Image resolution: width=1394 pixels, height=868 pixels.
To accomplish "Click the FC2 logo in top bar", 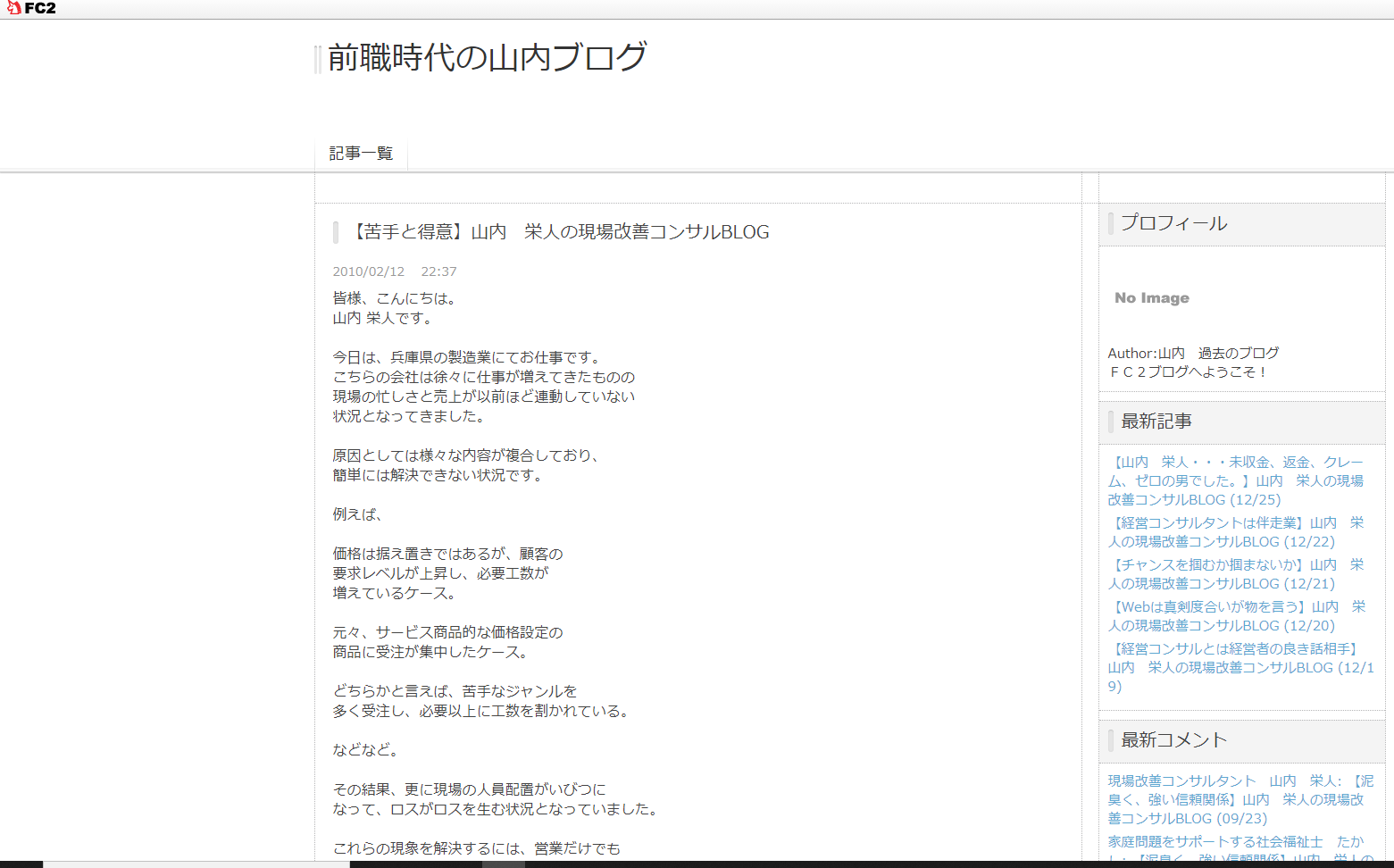I will click(x=31, y=8).
